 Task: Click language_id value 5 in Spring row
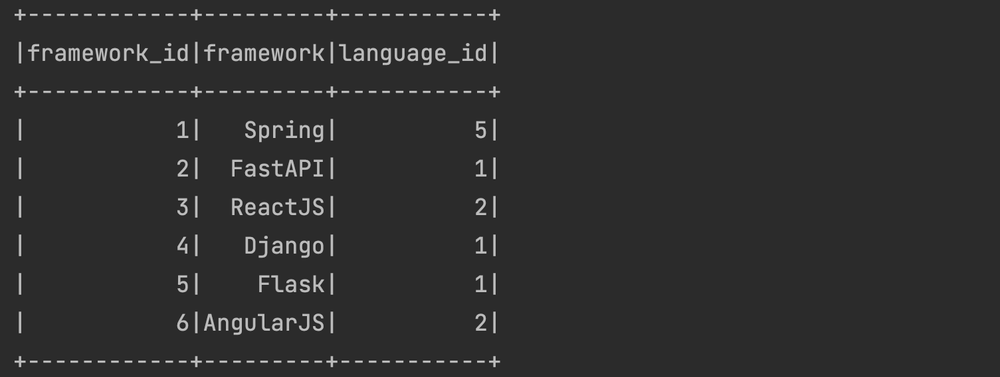(481, 131)
